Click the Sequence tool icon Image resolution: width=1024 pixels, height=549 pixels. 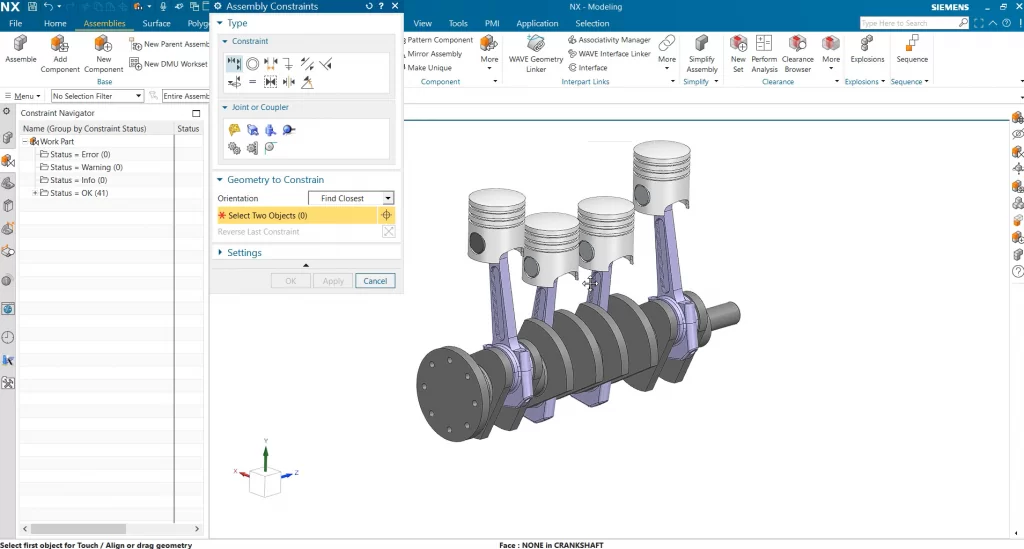coord(912,49)
